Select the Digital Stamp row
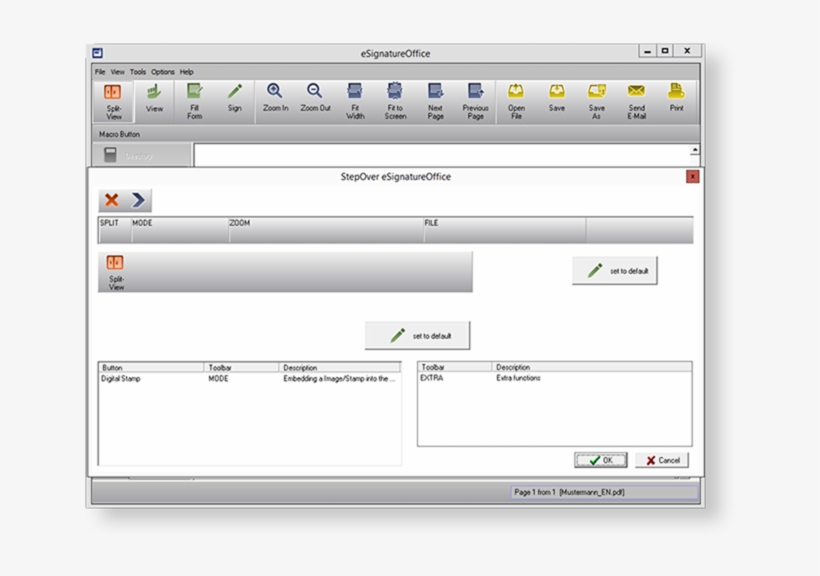820x576 pixels. [249, 378]
